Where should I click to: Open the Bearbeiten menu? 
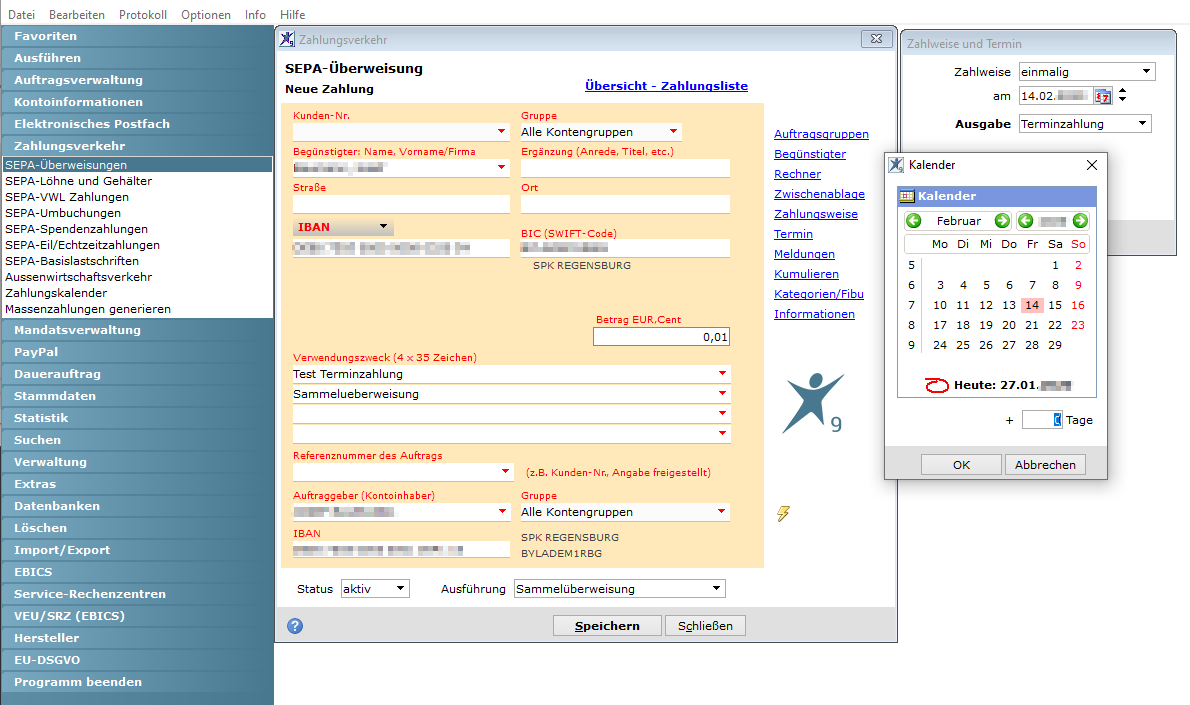click(x=77, y=14)
